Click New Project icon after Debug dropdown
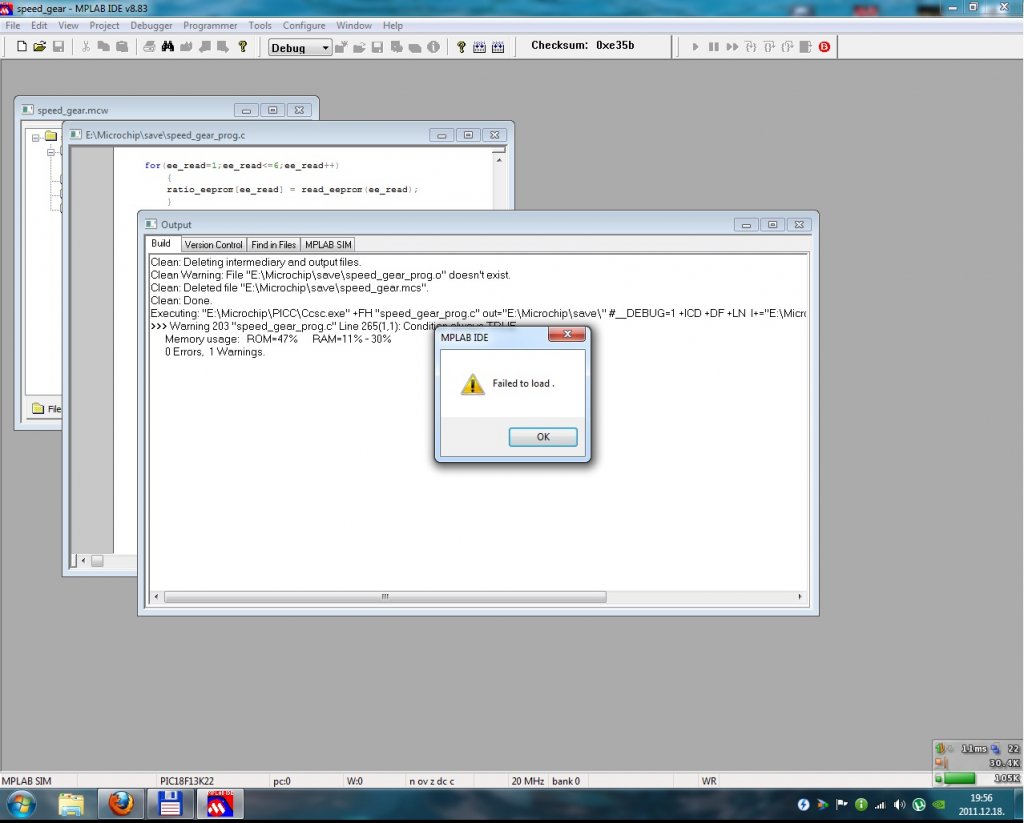This screenshot has height=823, width=1024. (341, 47)
